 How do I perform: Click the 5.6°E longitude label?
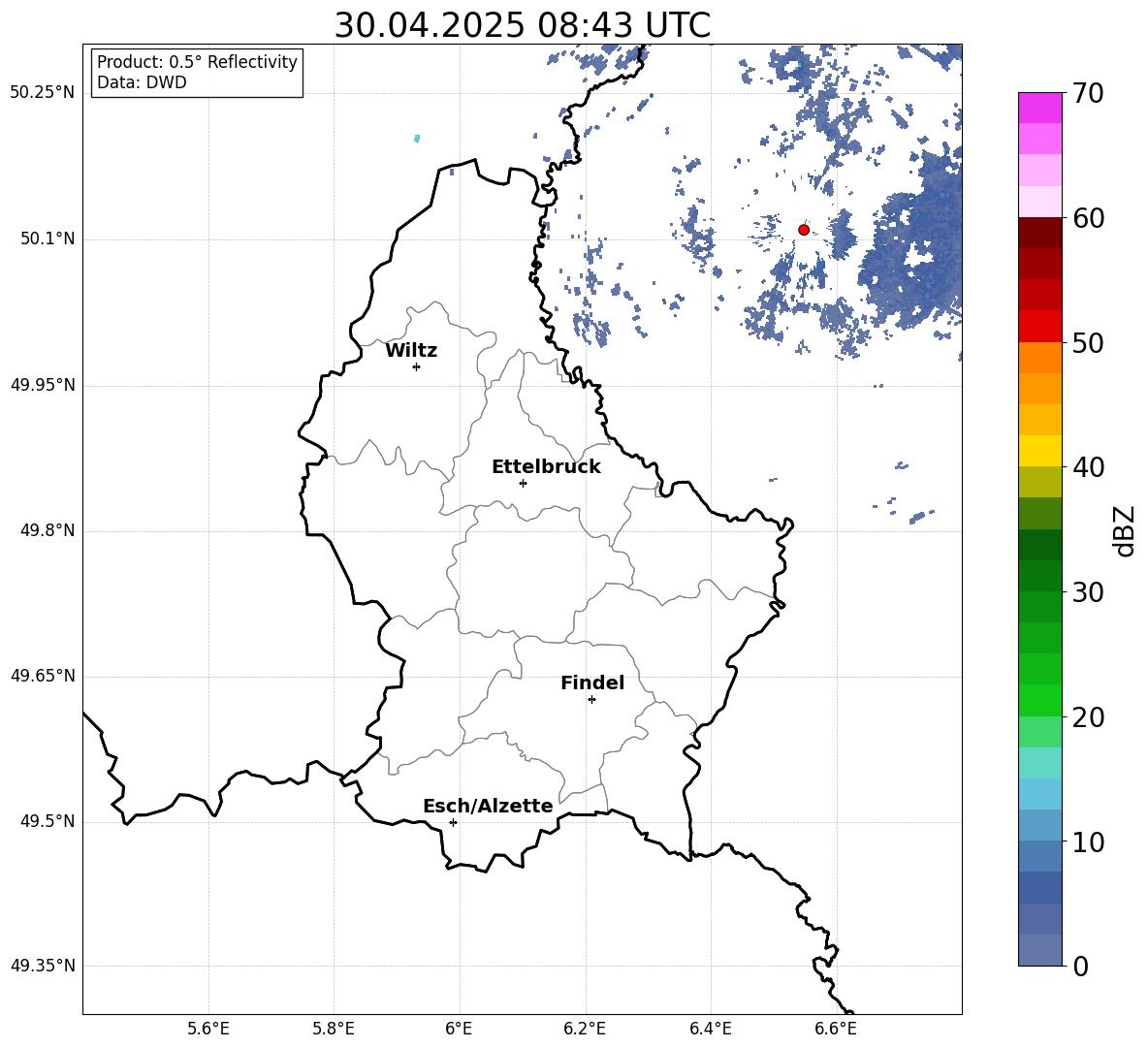pos(208,1029)
